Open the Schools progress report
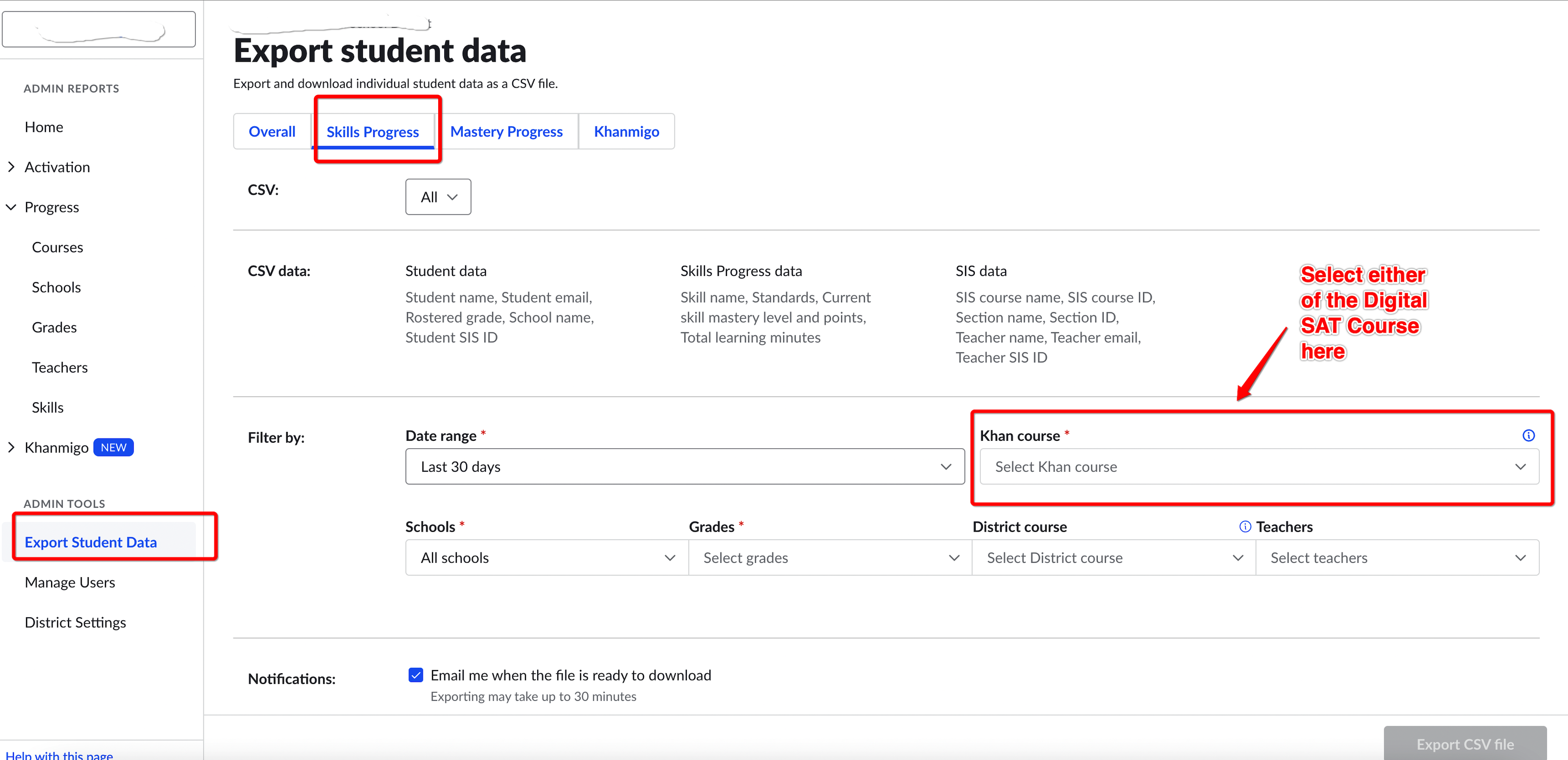 56,287
